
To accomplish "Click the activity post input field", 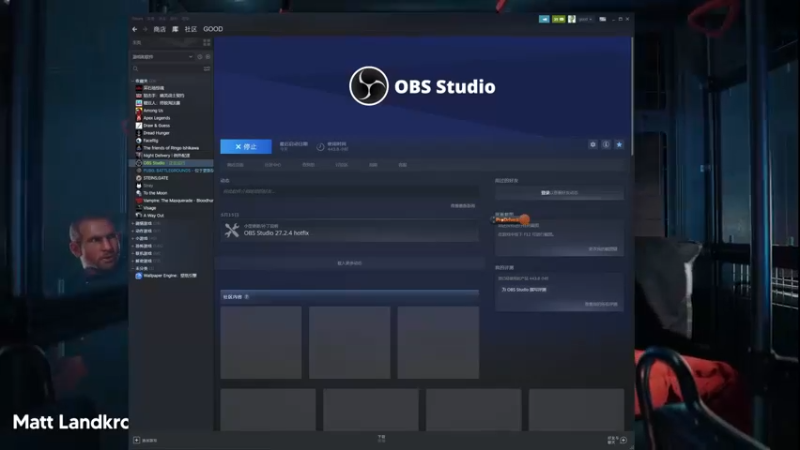I will click(349, 191).
